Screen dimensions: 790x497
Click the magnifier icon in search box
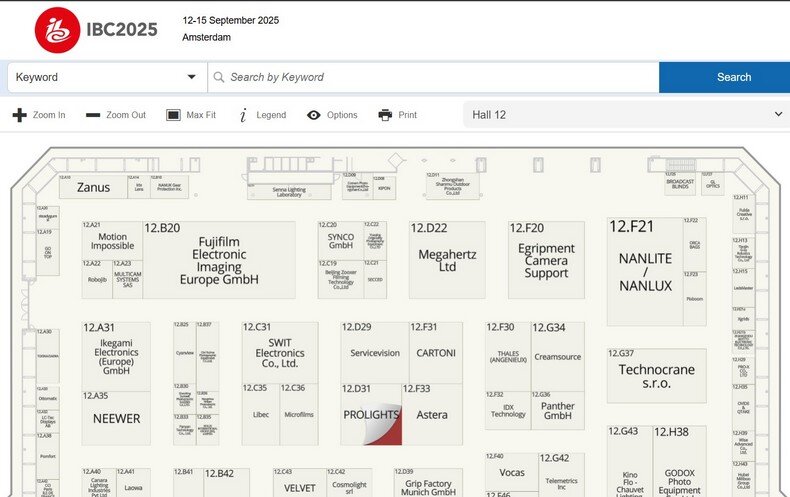click(x=219, y=77)
